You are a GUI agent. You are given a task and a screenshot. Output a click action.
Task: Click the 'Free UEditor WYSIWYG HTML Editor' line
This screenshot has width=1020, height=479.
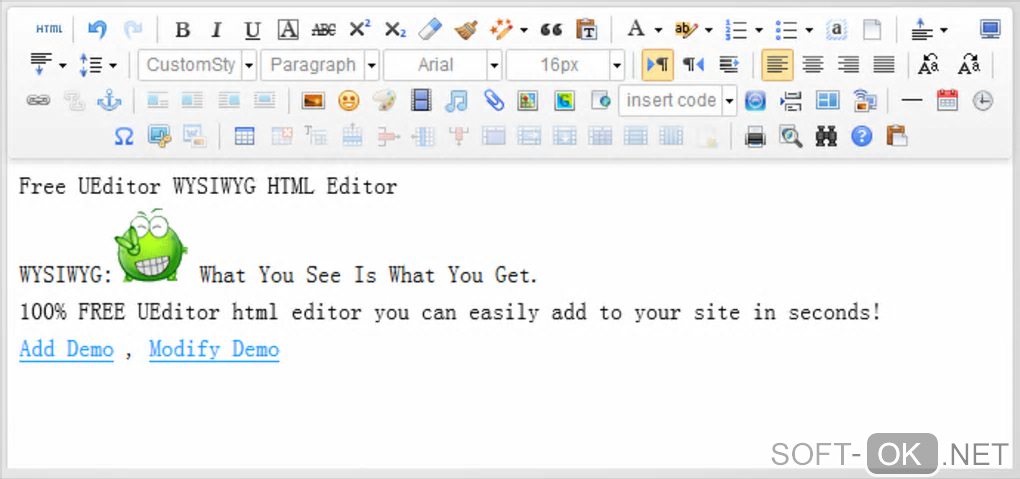(x=208, y=187)
